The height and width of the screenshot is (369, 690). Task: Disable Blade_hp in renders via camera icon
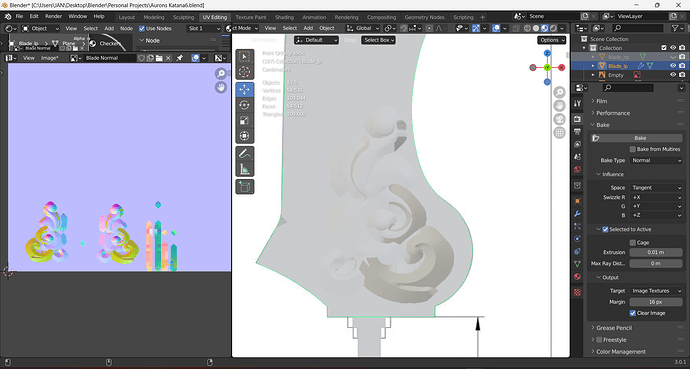click(x=682, y=57)
